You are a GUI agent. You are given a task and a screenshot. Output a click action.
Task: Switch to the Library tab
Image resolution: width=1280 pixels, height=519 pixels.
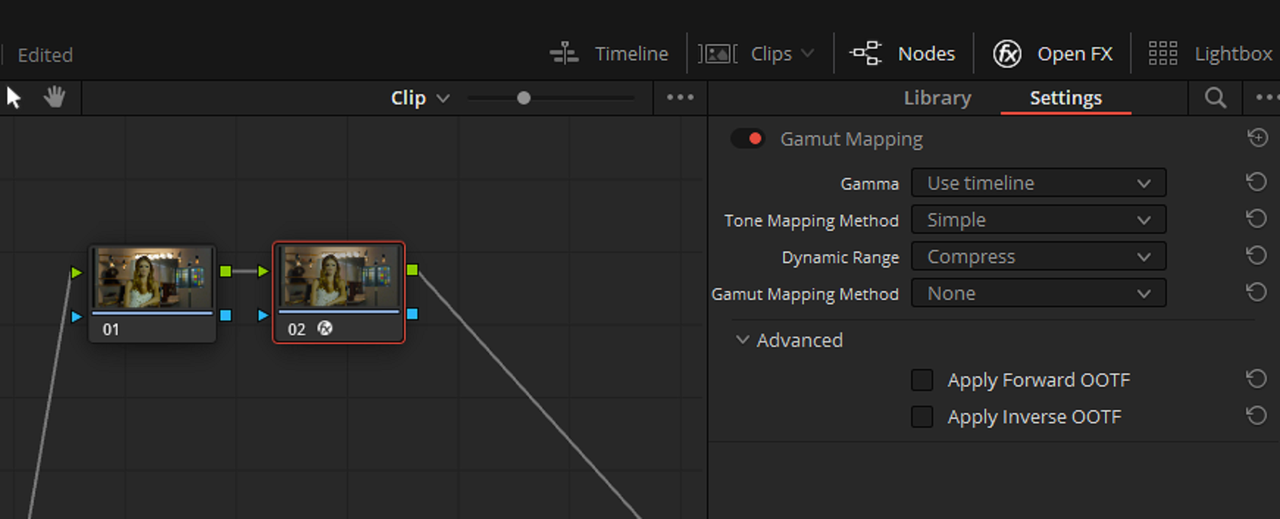[937, 98]
